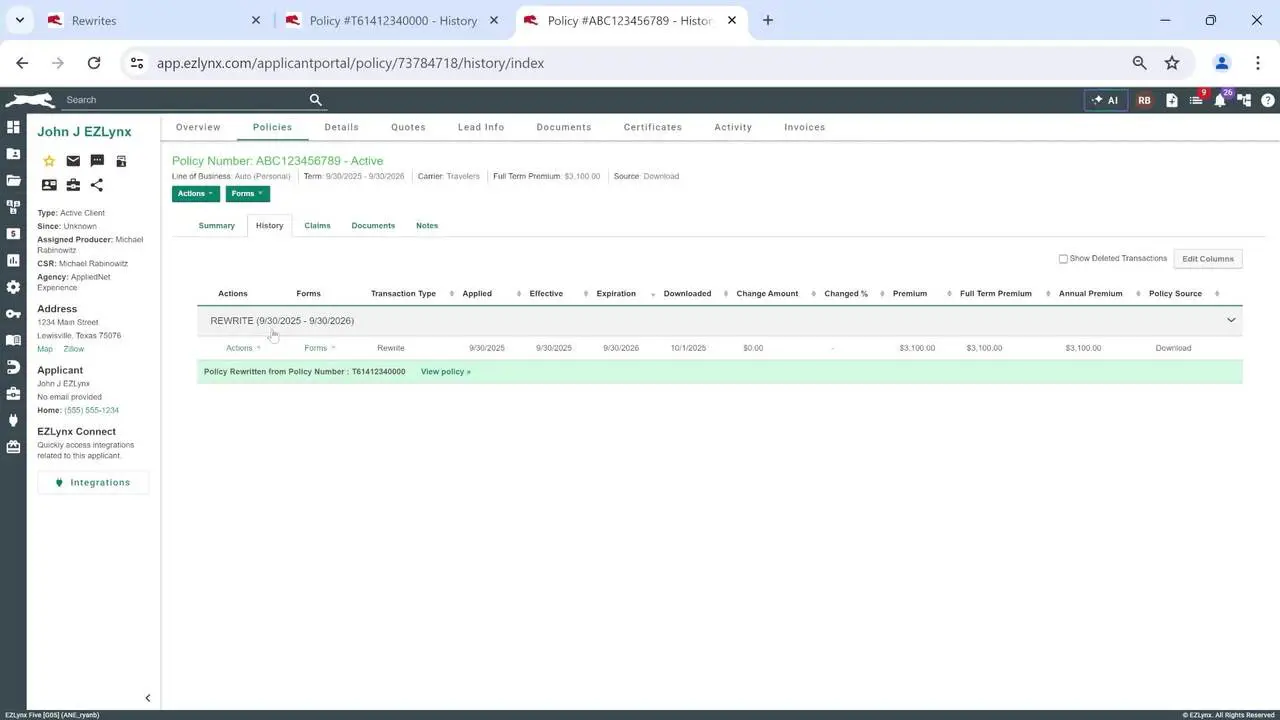Click the Integrations button
Screen dimensions: 1280x720
[93, 483]
